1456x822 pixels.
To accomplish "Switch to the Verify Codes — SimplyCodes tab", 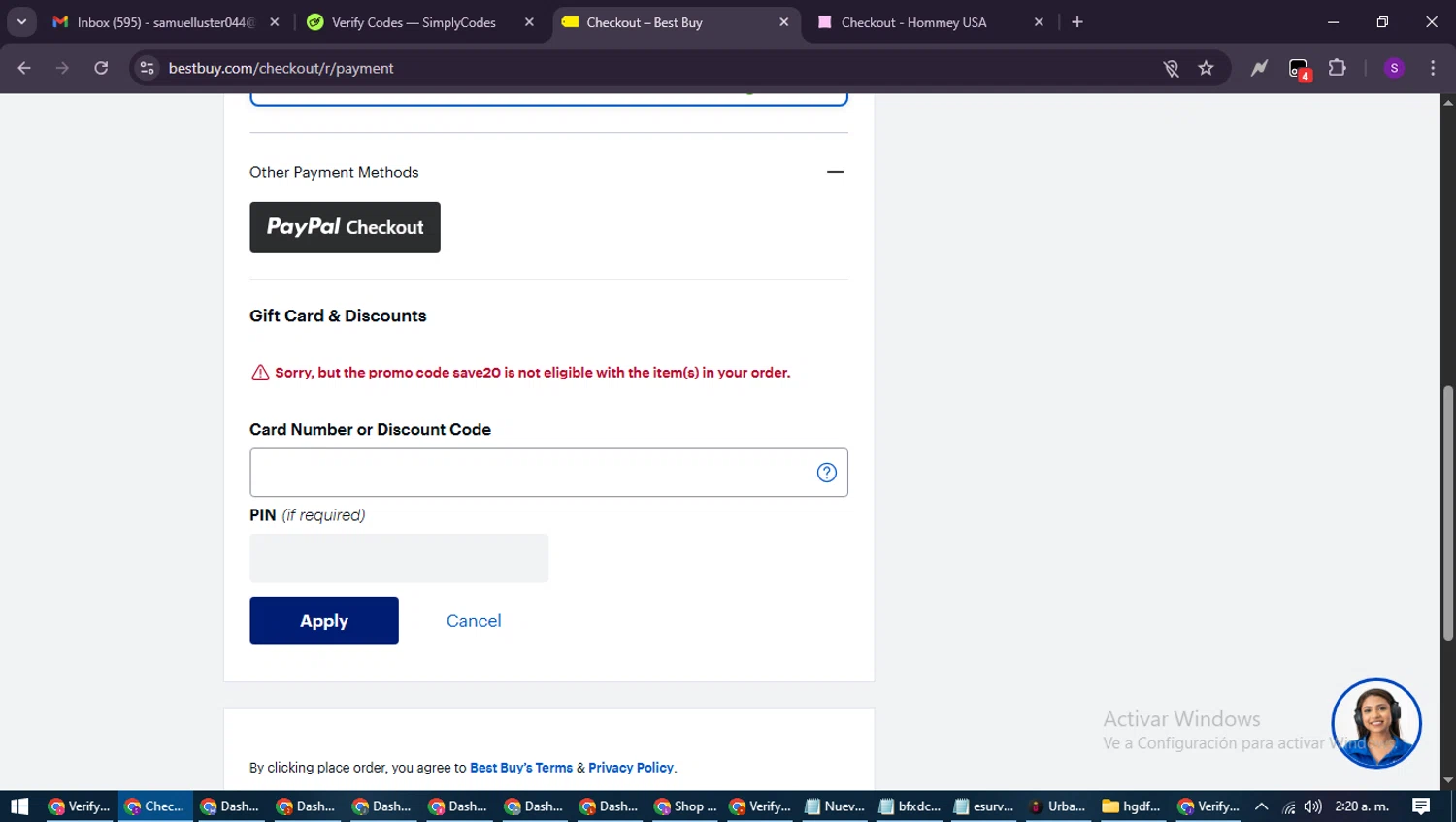I will [414, 22].
